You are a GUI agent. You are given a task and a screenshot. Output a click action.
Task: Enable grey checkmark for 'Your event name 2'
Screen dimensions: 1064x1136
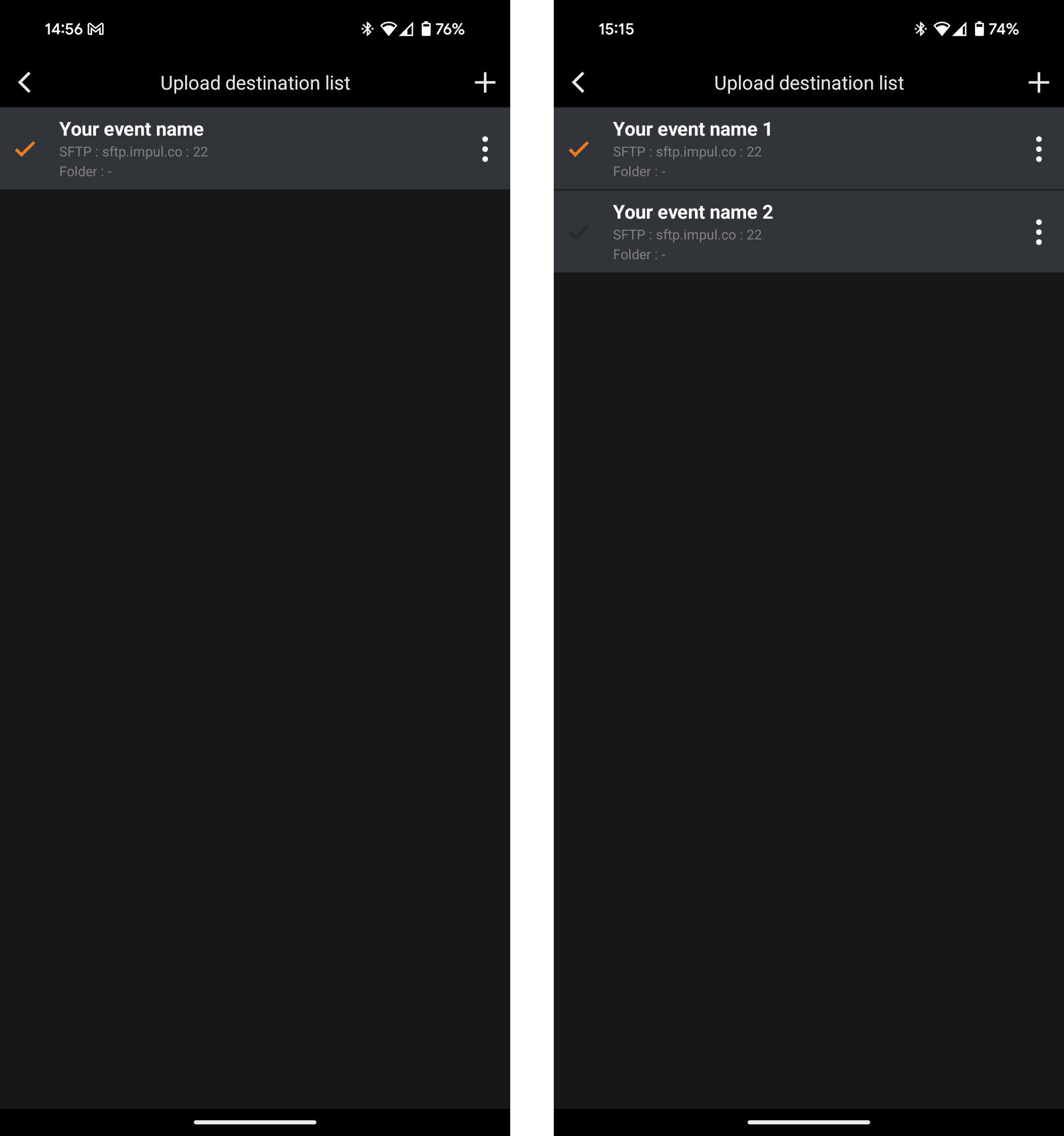click(x=579, y=232)
